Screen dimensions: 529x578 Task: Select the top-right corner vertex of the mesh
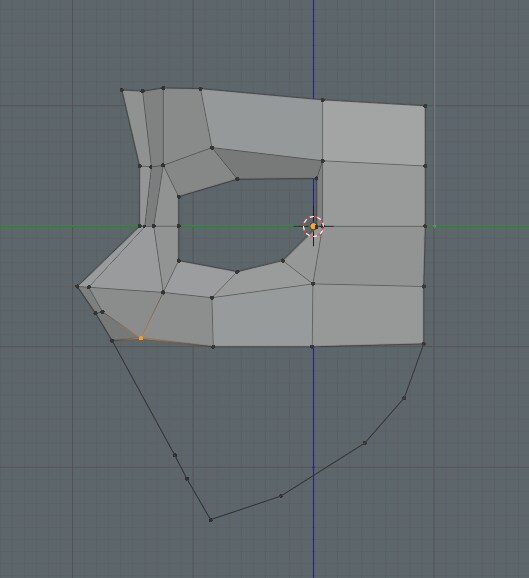point(425,106)
